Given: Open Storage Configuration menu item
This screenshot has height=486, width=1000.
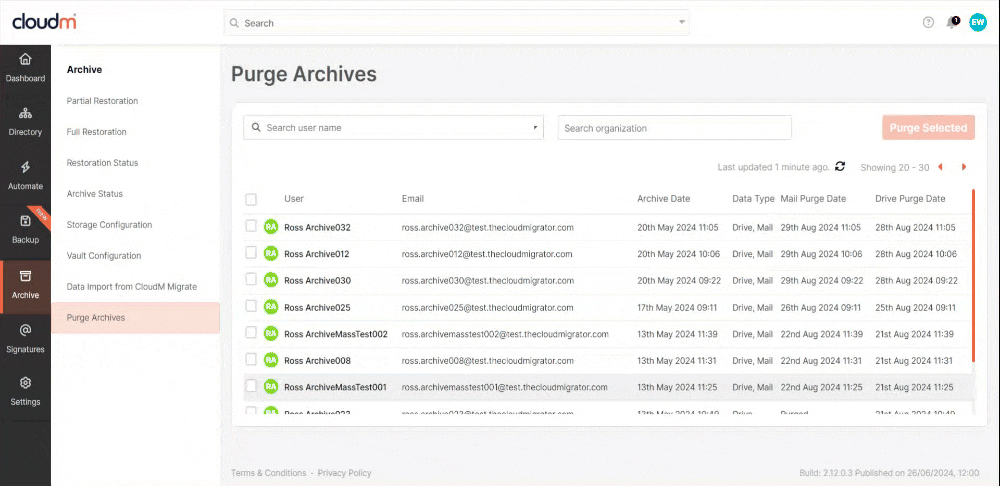Looking at the screenshot, I should pos(109,225).
